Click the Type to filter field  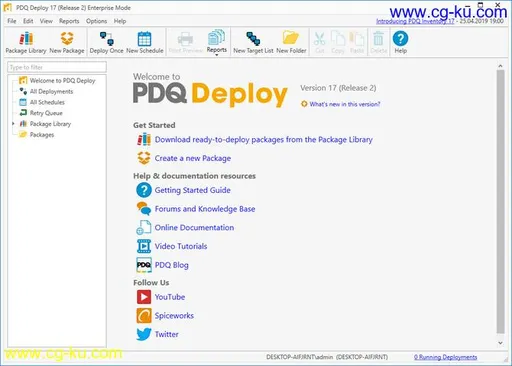[x=57, y=67]
